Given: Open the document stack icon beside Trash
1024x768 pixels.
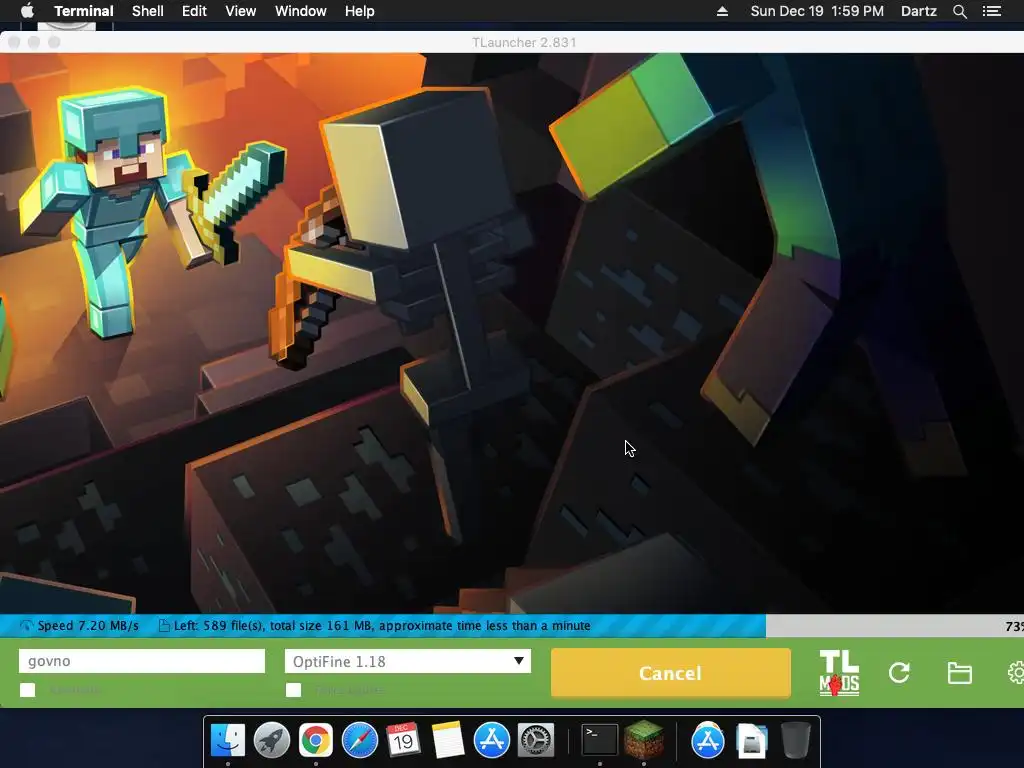Looking at the screenshot, I should [752, 741].
